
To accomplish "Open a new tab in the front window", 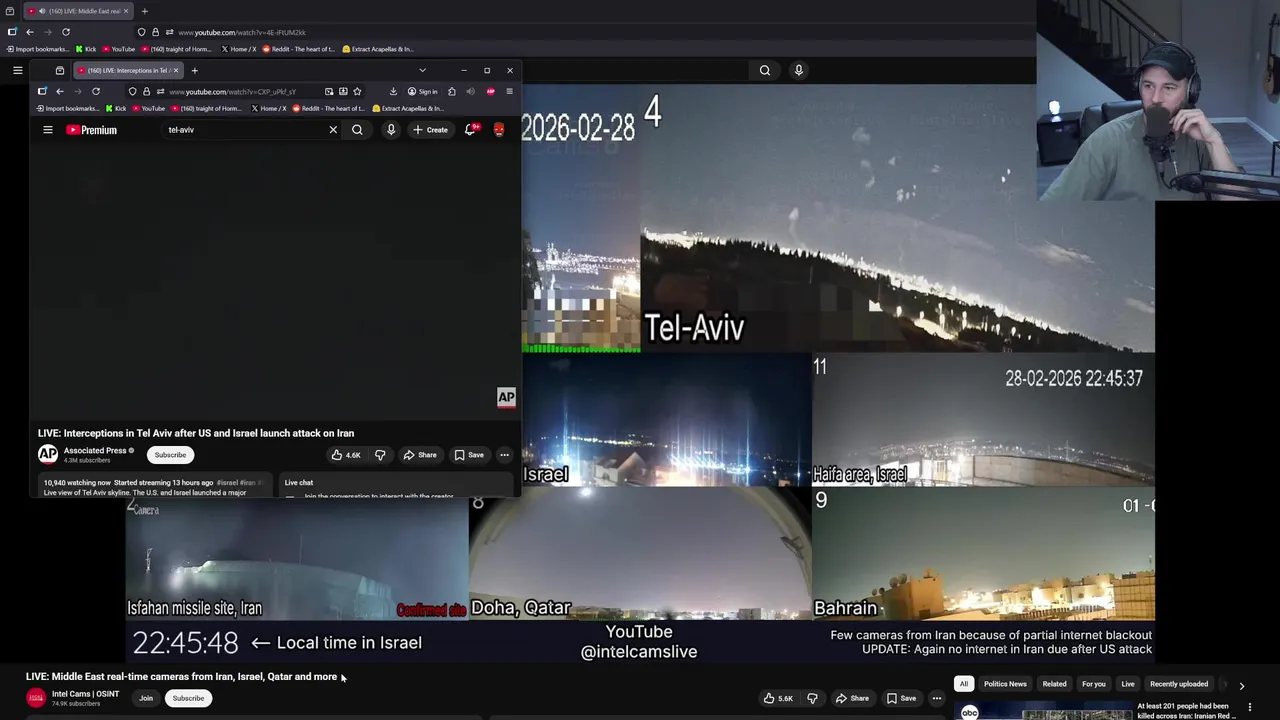I will click(x=194, y=70).
